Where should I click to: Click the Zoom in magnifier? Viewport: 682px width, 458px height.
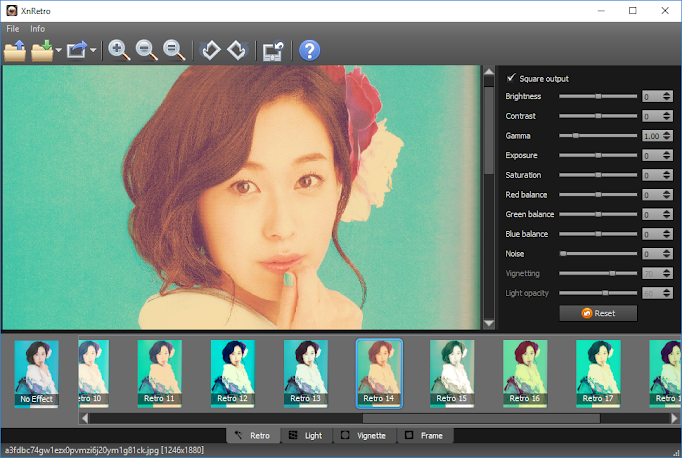coord(120,50)
